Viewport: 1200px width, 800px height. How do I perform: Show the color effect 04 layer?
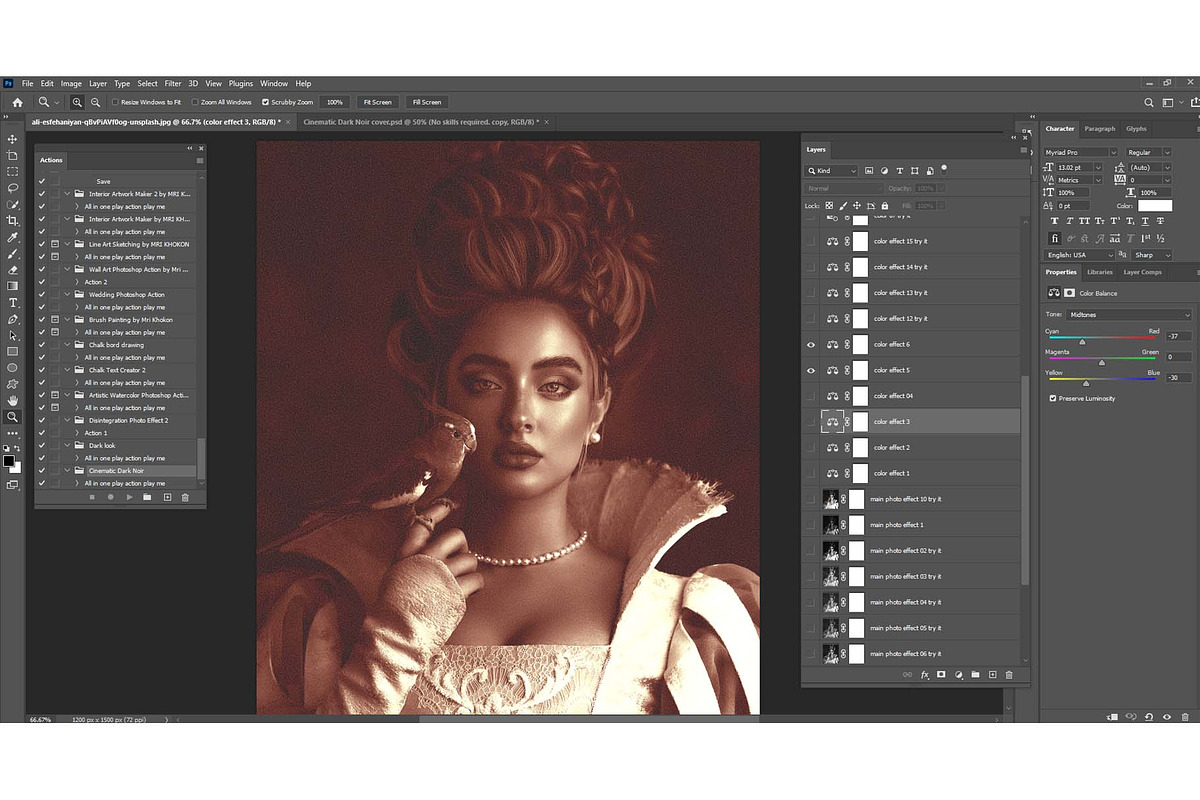coord(811,396)
